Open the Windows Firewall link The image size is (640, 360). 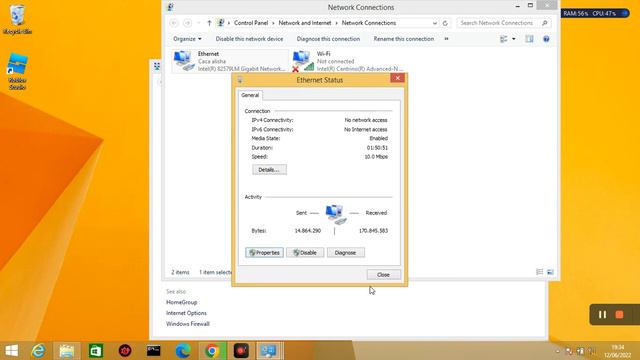pyautogui.click(x=188, y=324)
